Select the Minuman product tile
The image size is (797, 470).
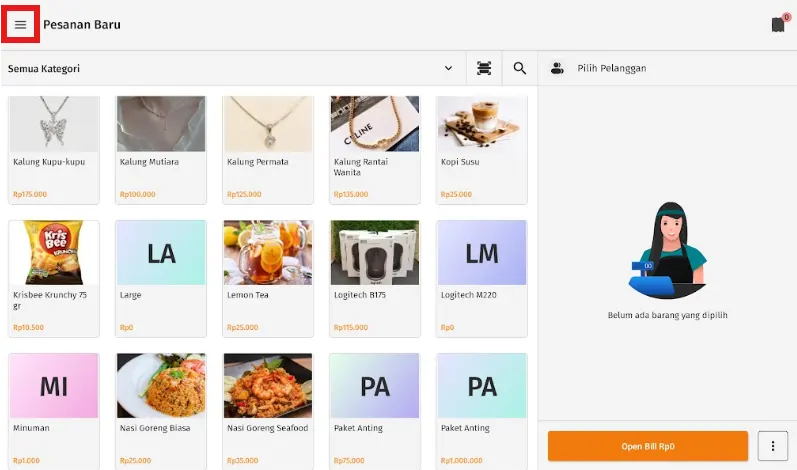tap(54, 410)
